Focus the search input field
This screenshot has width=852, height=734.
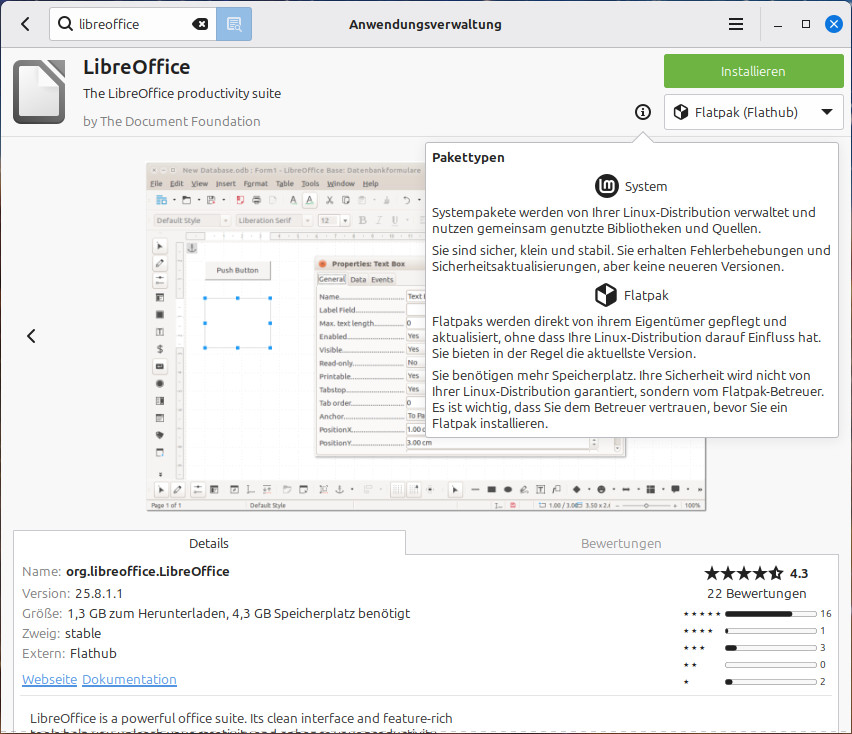(x=130, y=24)
